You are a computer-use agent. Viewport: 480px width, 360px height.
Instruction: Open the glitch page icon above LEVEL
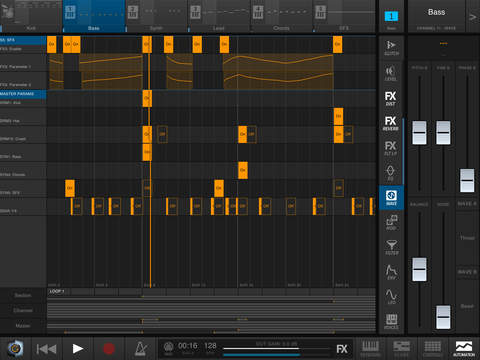tap(391, 48)
